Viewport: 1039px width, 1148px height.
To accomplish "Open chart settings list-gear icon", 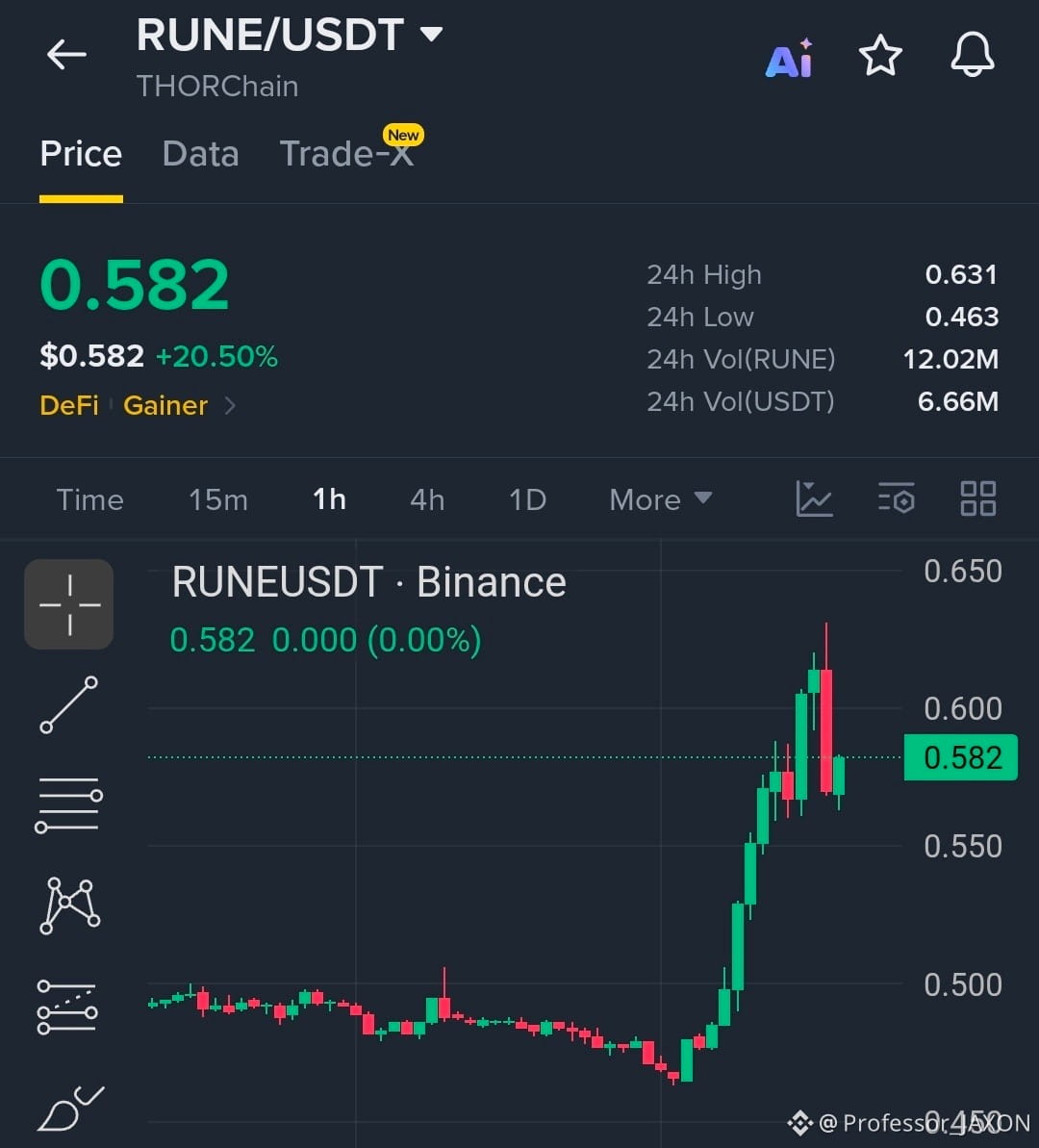I will point(897,498).
